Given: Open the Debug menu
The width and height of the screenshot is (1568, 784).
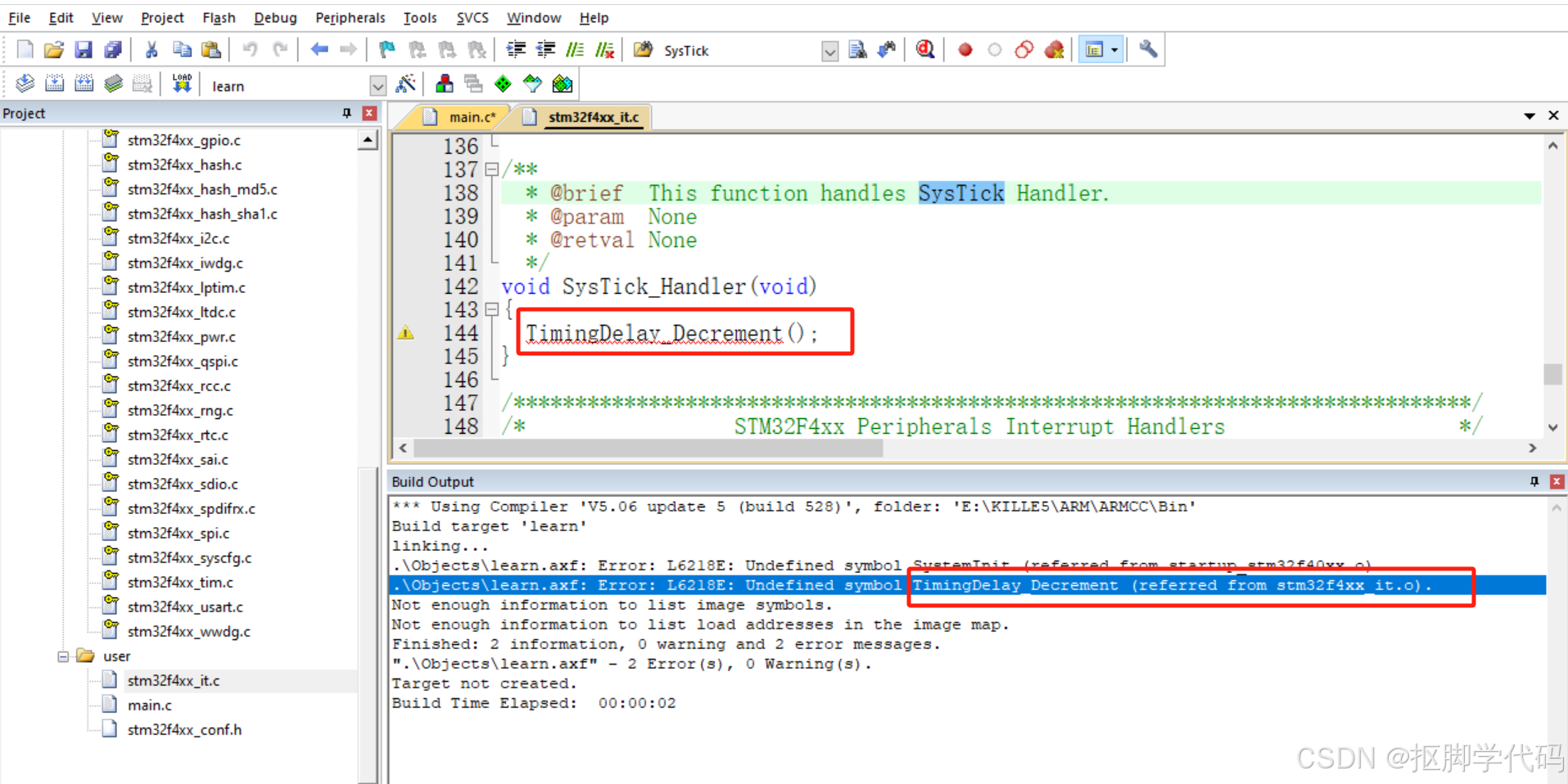Looking at the screenshot, I should pyautogui.click(x=275, y=17).
